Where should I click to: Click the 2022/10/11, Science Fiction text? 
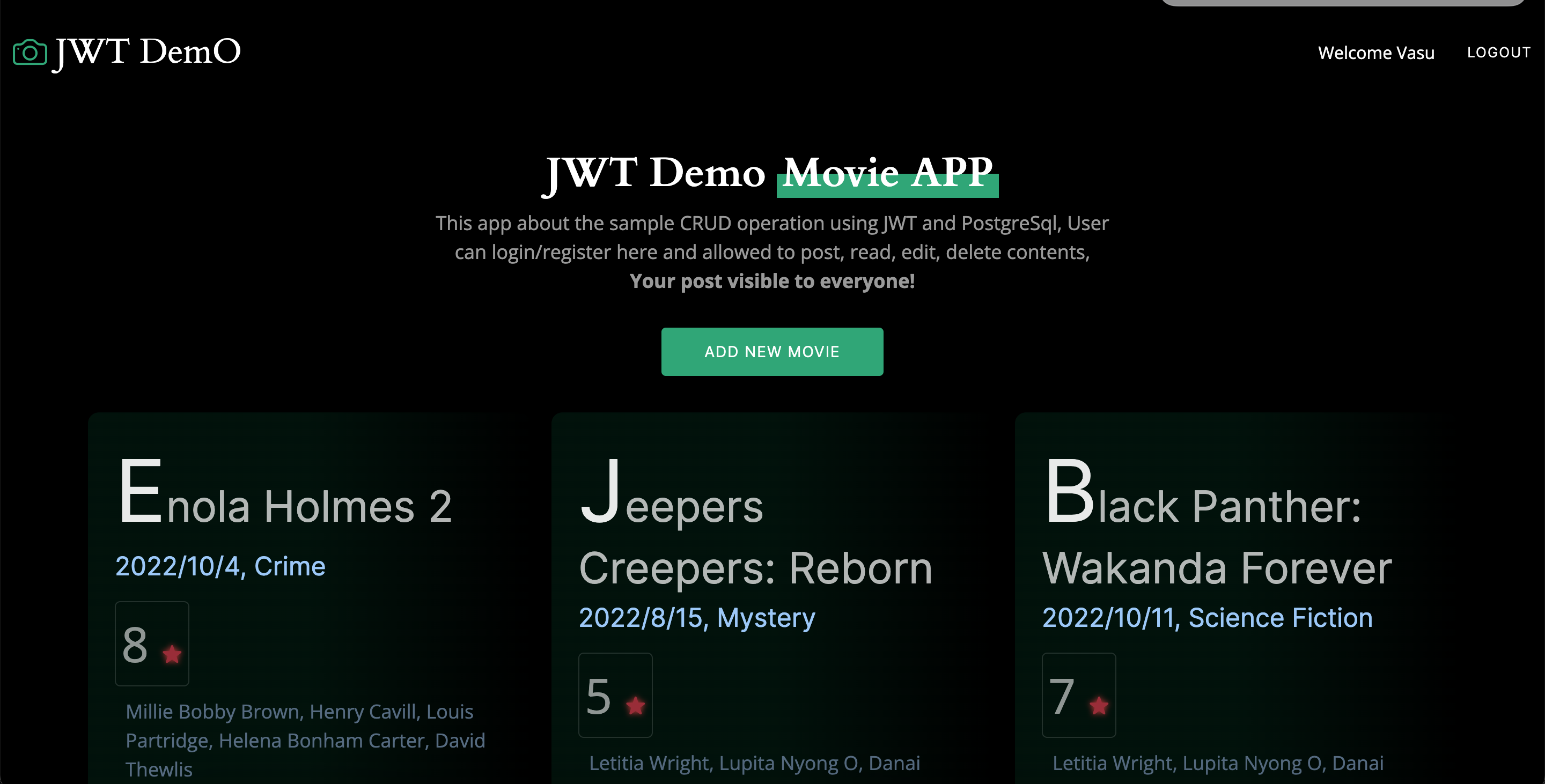[x=1206, y=618]
